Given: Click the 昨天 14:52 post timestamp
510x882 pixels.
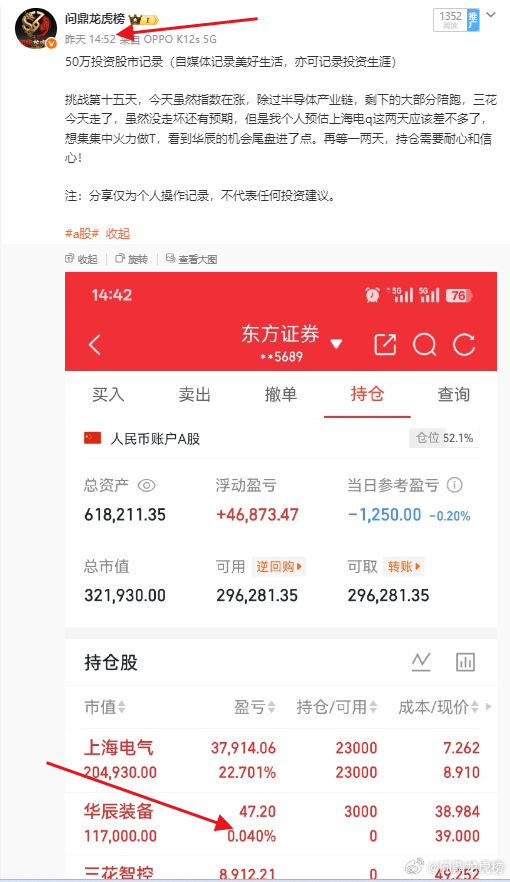Looking at the screenshot, I should pos(90,39).
